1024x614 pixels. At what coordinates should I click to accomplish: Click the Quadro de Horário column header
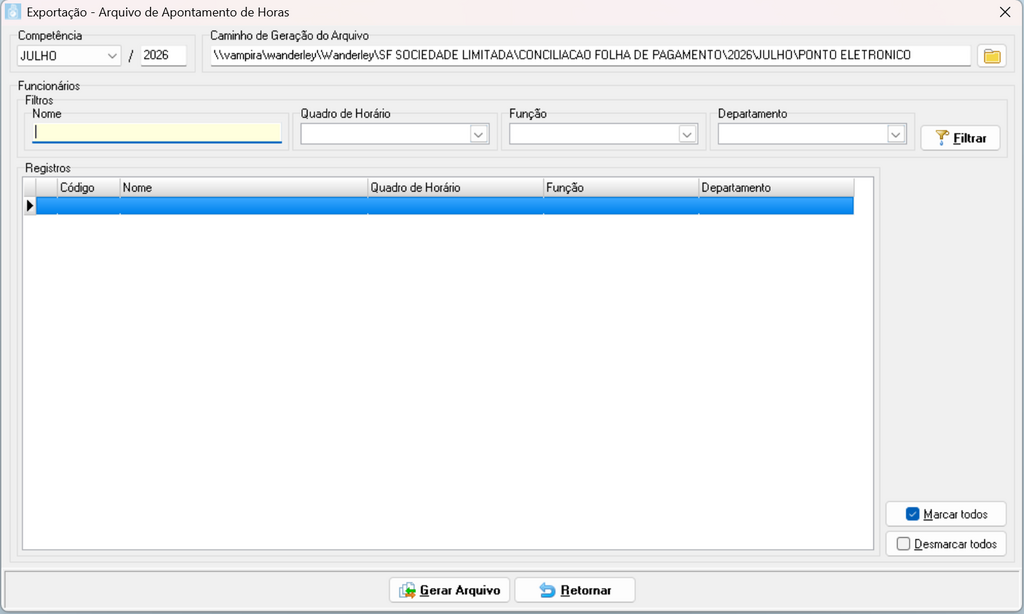point(455,187)
